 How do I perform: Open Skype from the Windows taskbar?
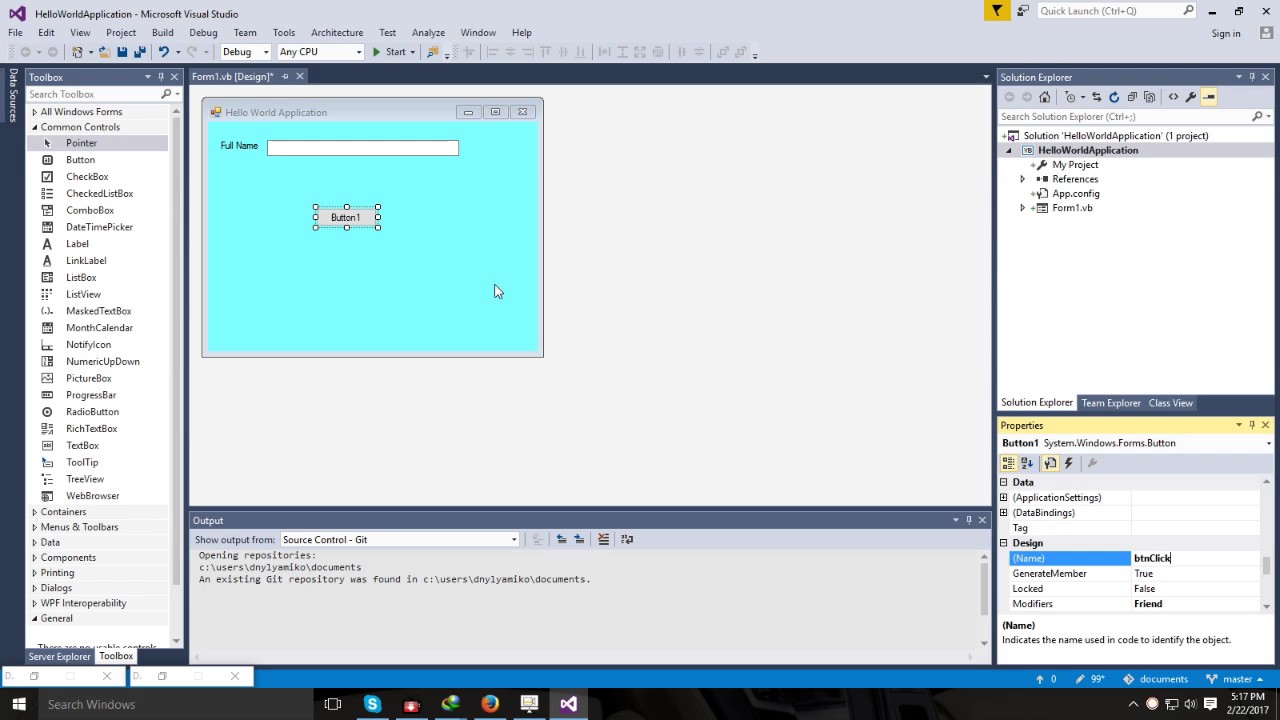point(372,704)
